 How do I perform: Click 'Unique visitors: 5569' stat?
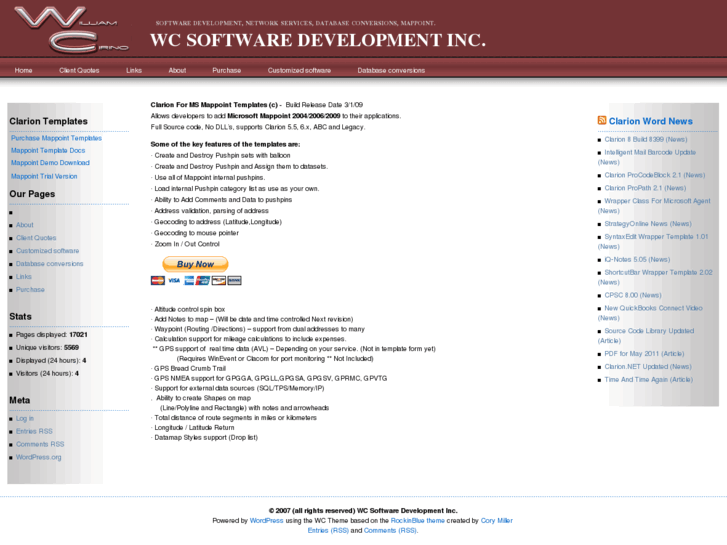click(x=47, y=348)
